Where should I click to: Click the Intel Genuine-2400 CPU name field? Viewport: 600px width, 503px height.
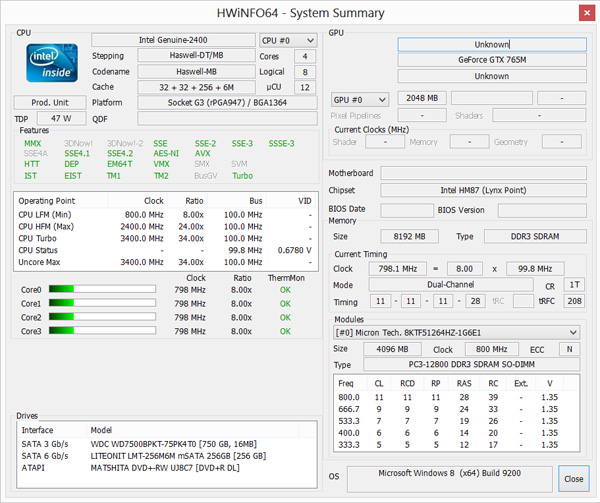(x=173, y=40)
